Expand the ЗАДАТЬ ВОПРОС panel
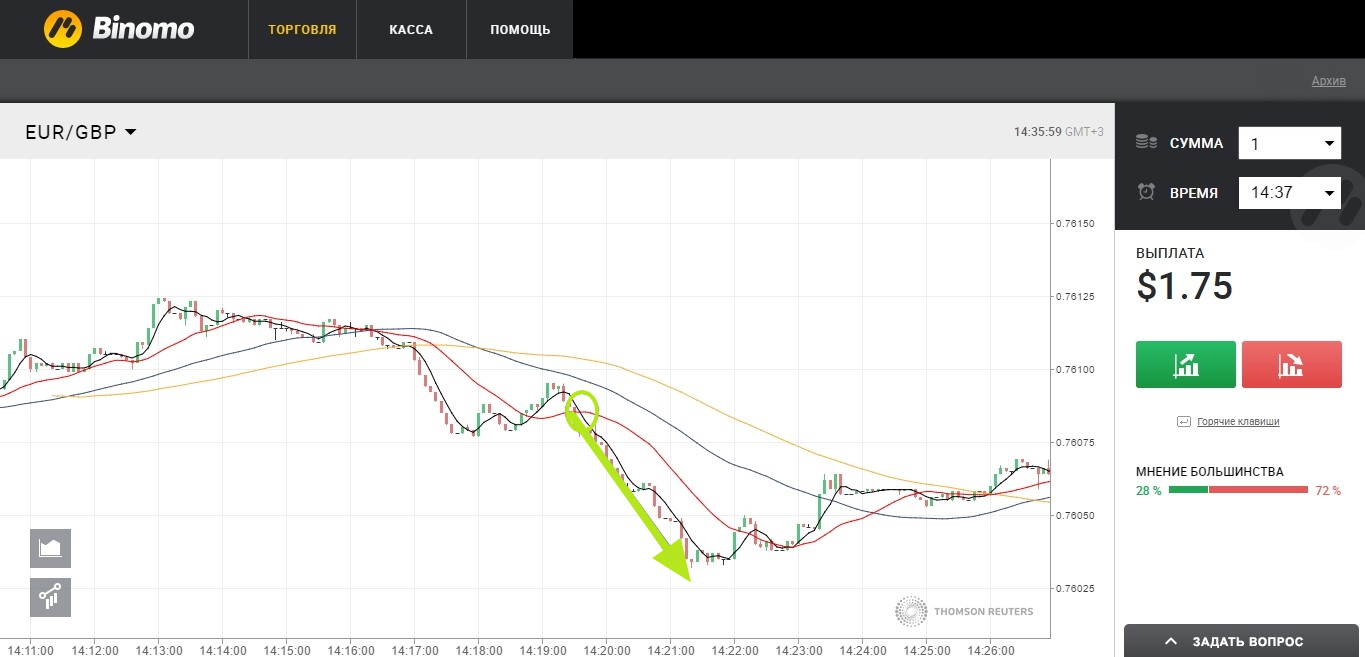This screenshot has height=657, width=1365. click(1244, 641)
